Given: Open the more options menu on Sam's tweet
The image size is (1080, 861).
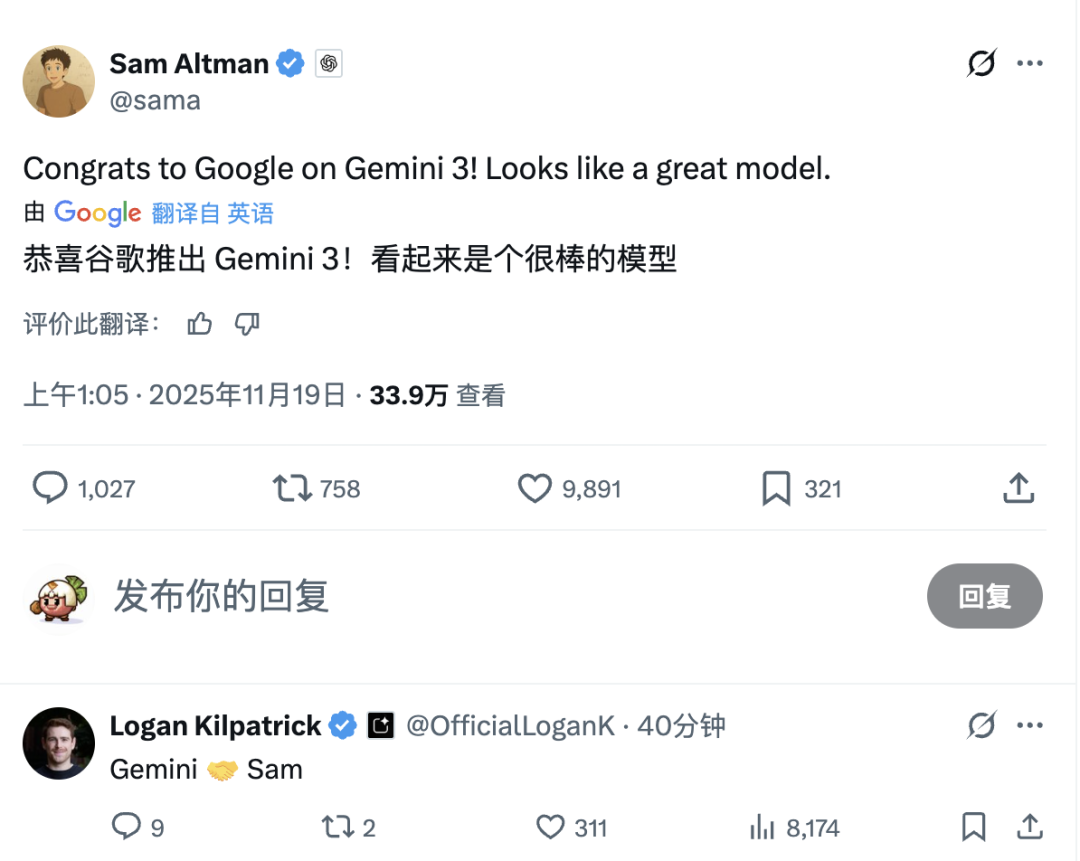Looking at the screenshot, I should [1029, 63].
